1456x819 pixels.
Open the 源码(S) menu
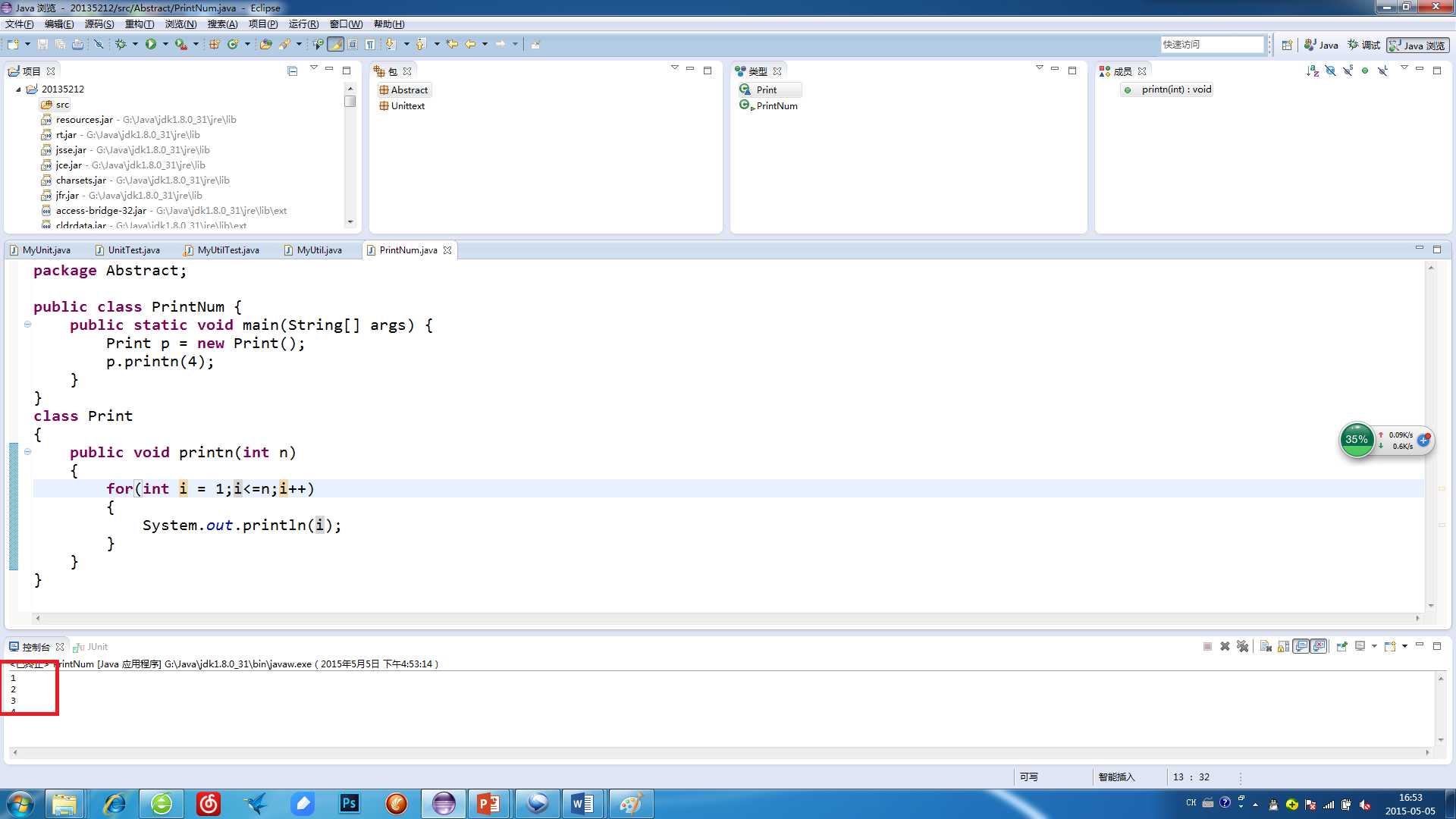click(x=99, y=24)
